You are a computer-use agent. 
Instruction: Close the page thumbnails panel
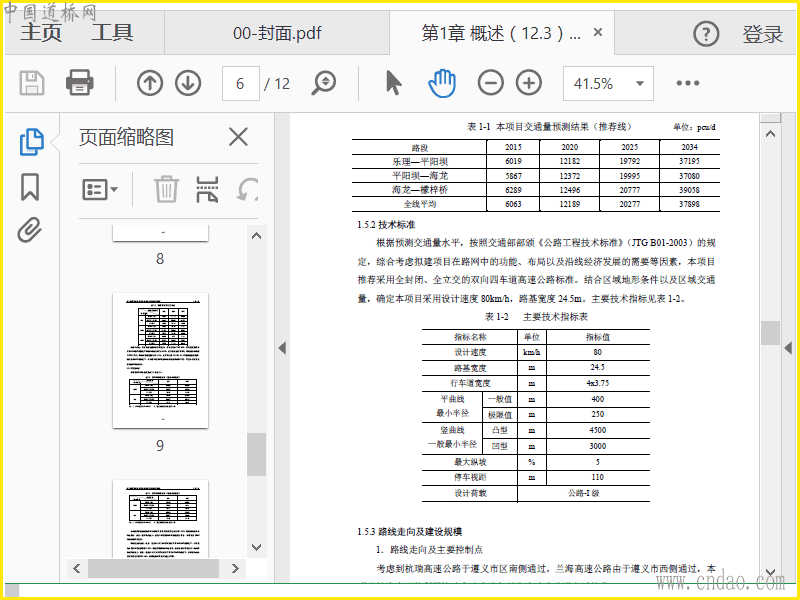[238, 137]
